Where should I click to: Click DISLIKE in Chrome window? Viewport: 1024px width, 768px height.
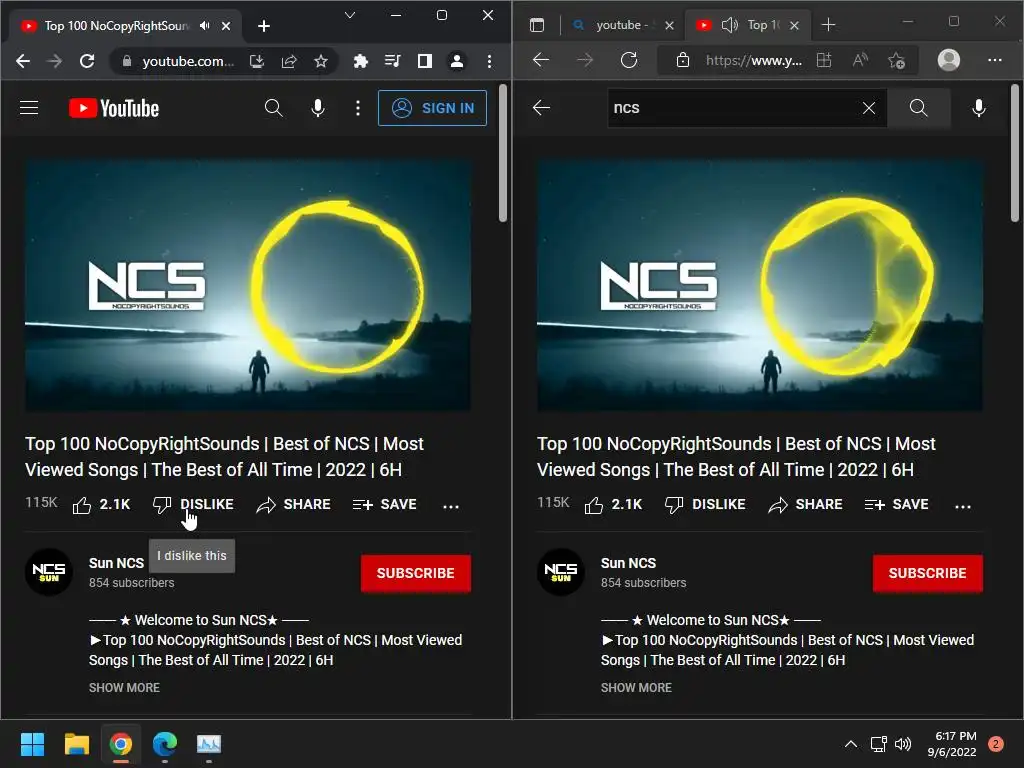[193, 505]
